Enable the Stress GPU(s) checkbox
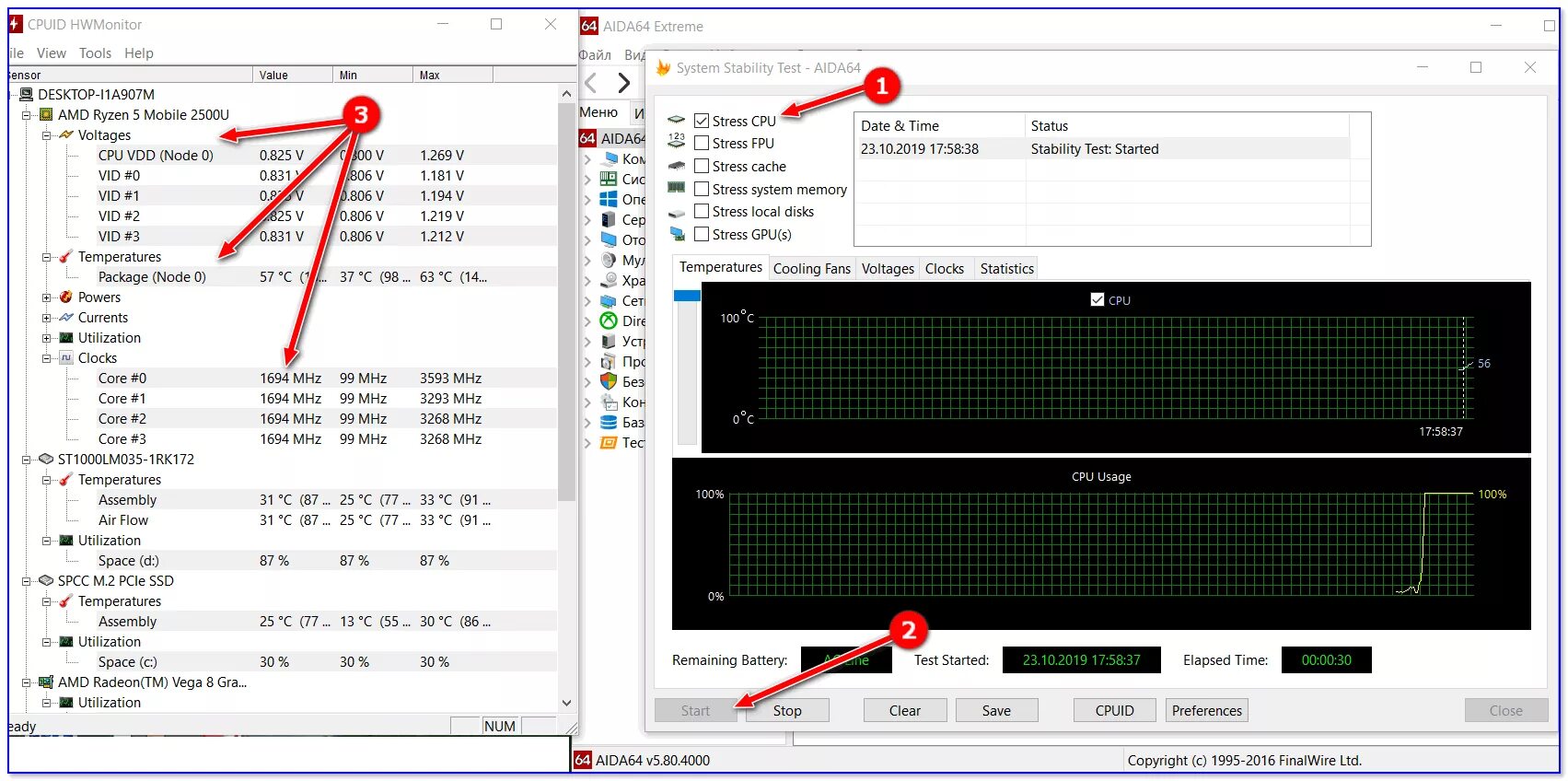Screen dimensions: 1568x781 pos(702,234)
